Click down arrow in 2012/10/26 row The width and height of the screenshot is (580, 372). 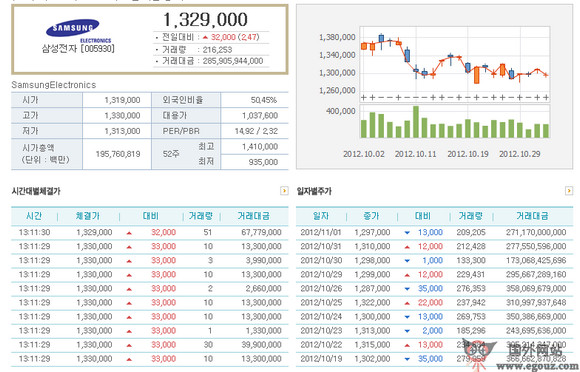tap(407, 289)
